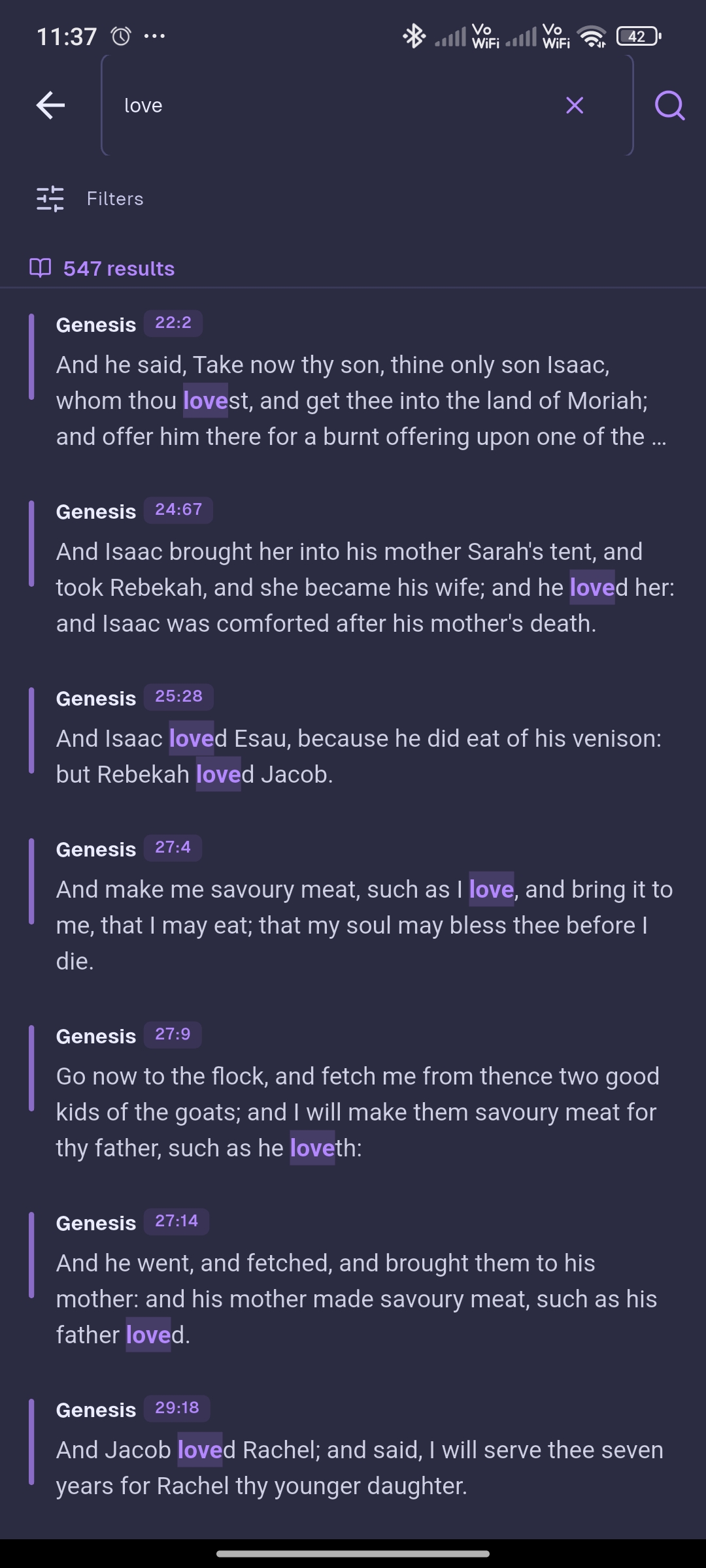
Task: Click the clear (X) icon in search bar
Action: [x=574, y=105]
